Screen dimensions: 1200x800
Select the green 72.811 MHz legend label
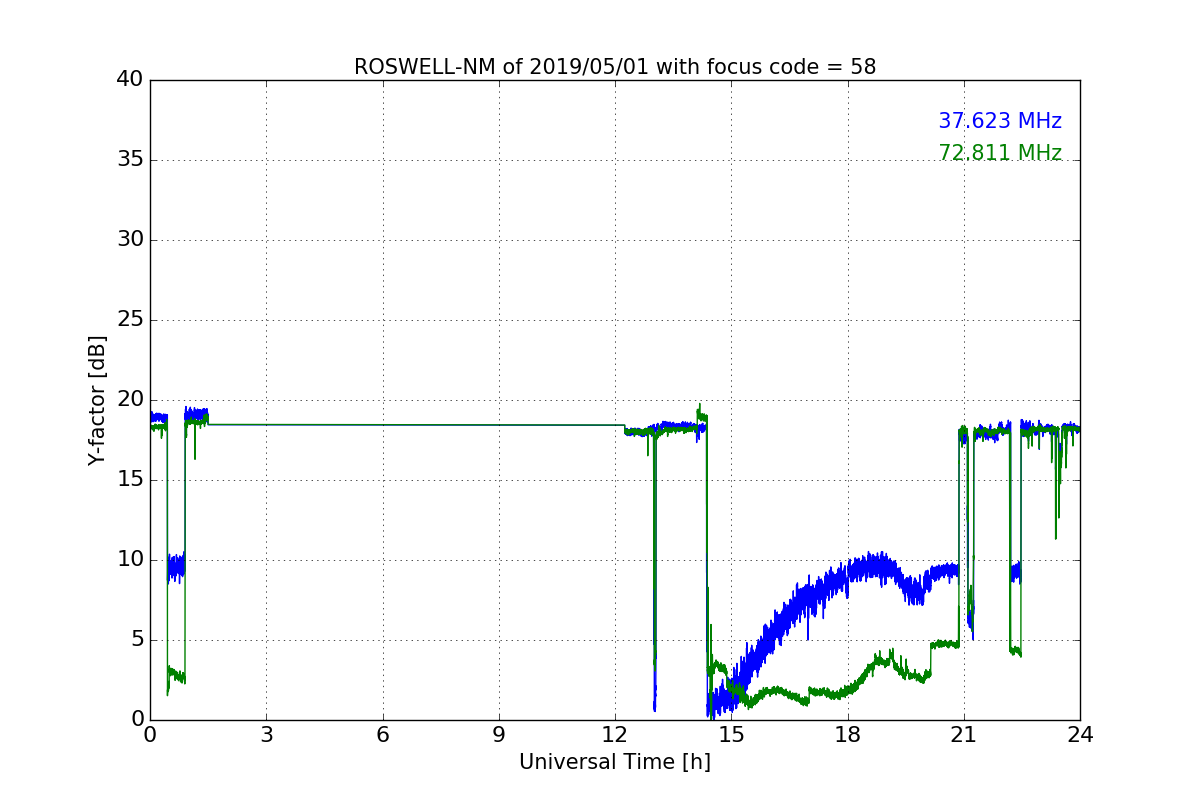[x=1000, y=153]
